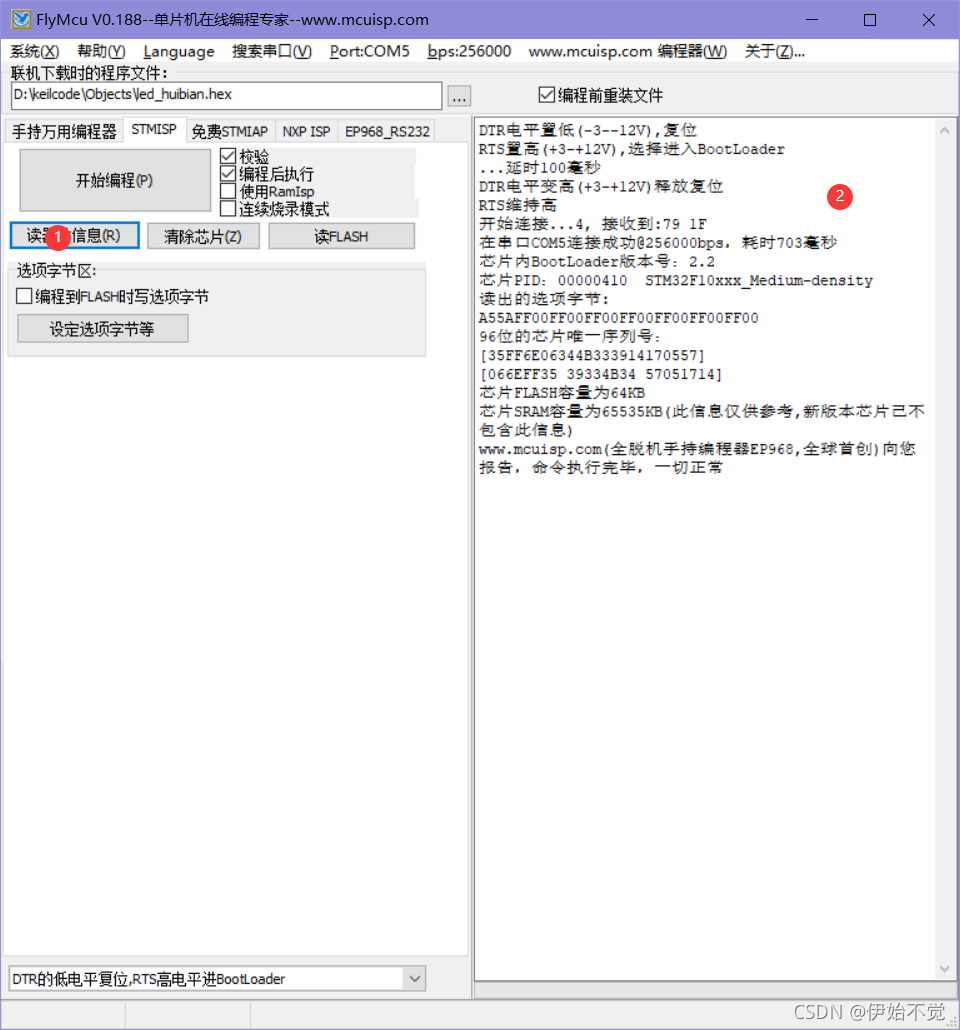Switch to the NXP ISP tab
The width and height of the screenshot is (960, 1030).
(306, 130)
